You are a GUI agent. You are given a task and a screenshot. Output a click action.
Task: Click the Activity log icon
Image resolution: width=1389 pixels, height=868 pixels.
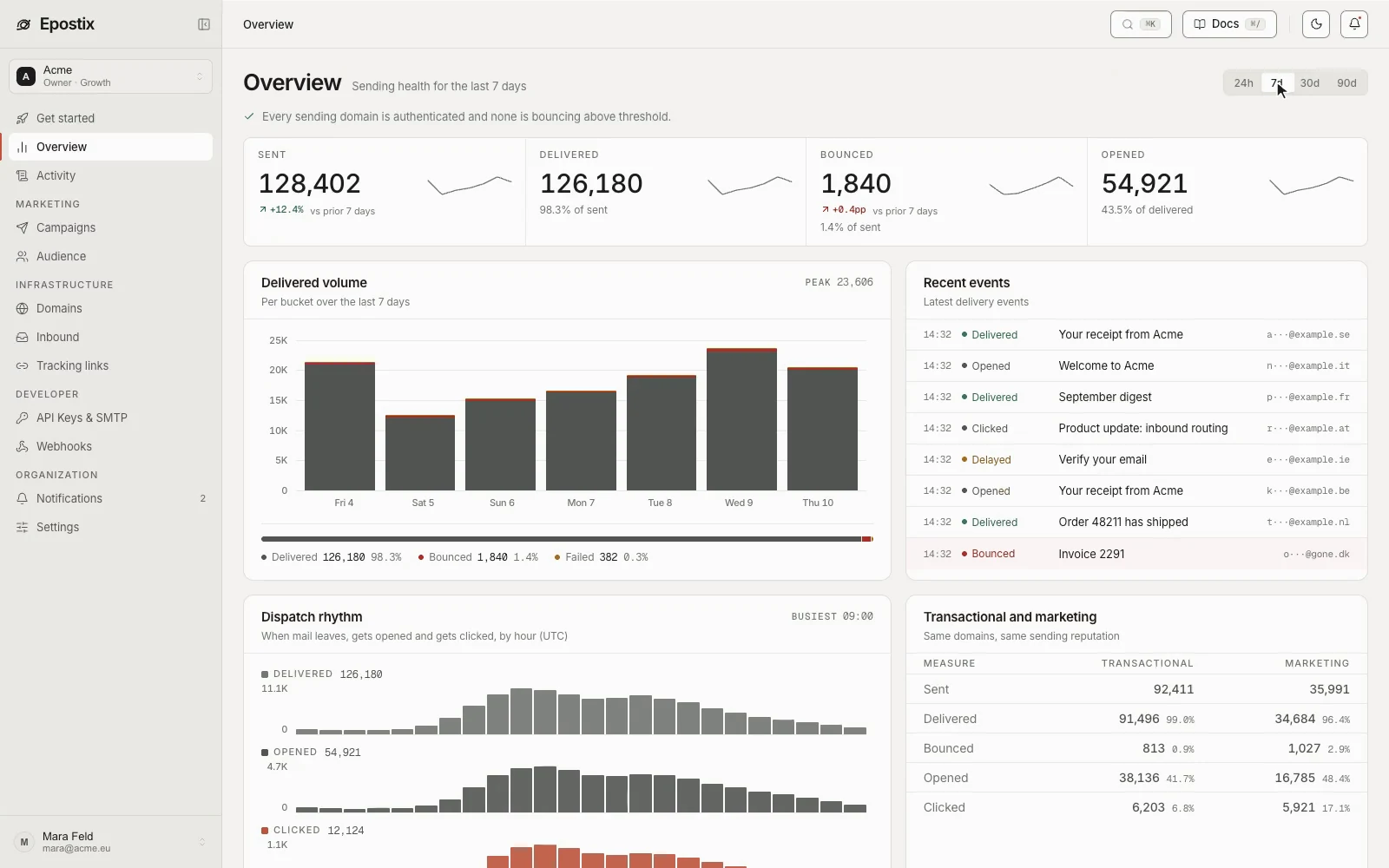point(23,175)
